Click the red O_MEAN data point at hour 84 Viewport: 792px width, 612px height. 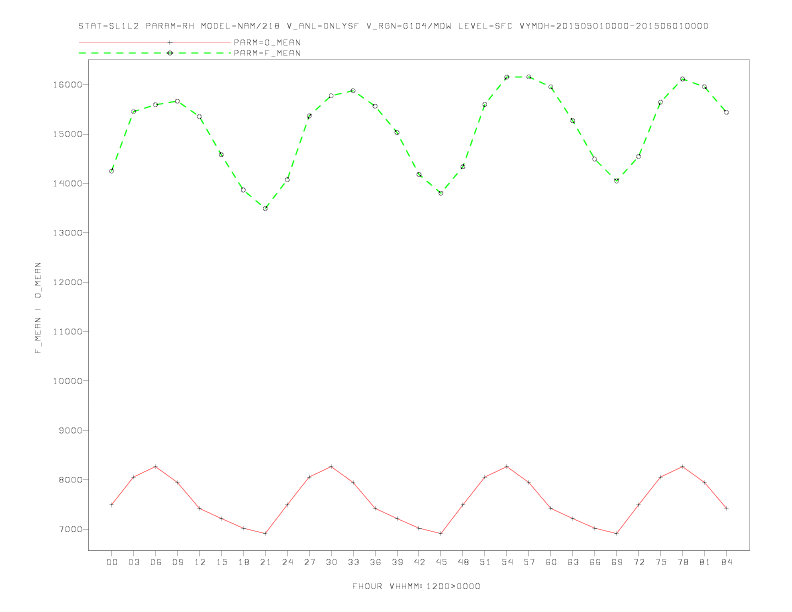(726, 508)
